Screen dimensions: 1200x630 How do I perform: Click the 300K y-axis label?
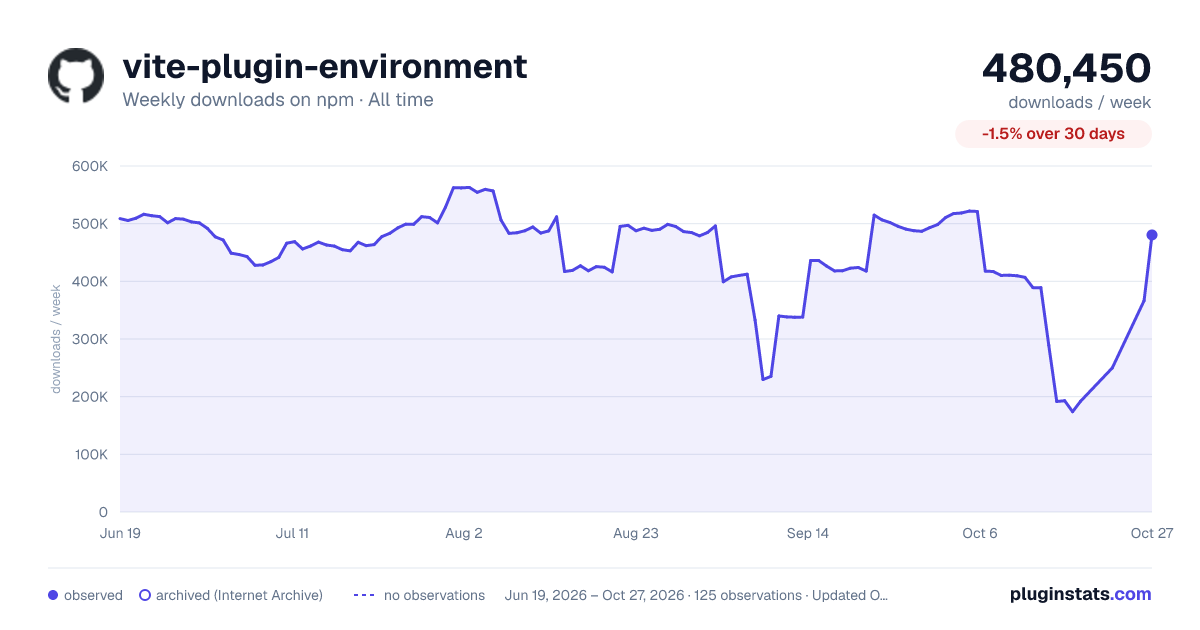(x=90, y=339)
